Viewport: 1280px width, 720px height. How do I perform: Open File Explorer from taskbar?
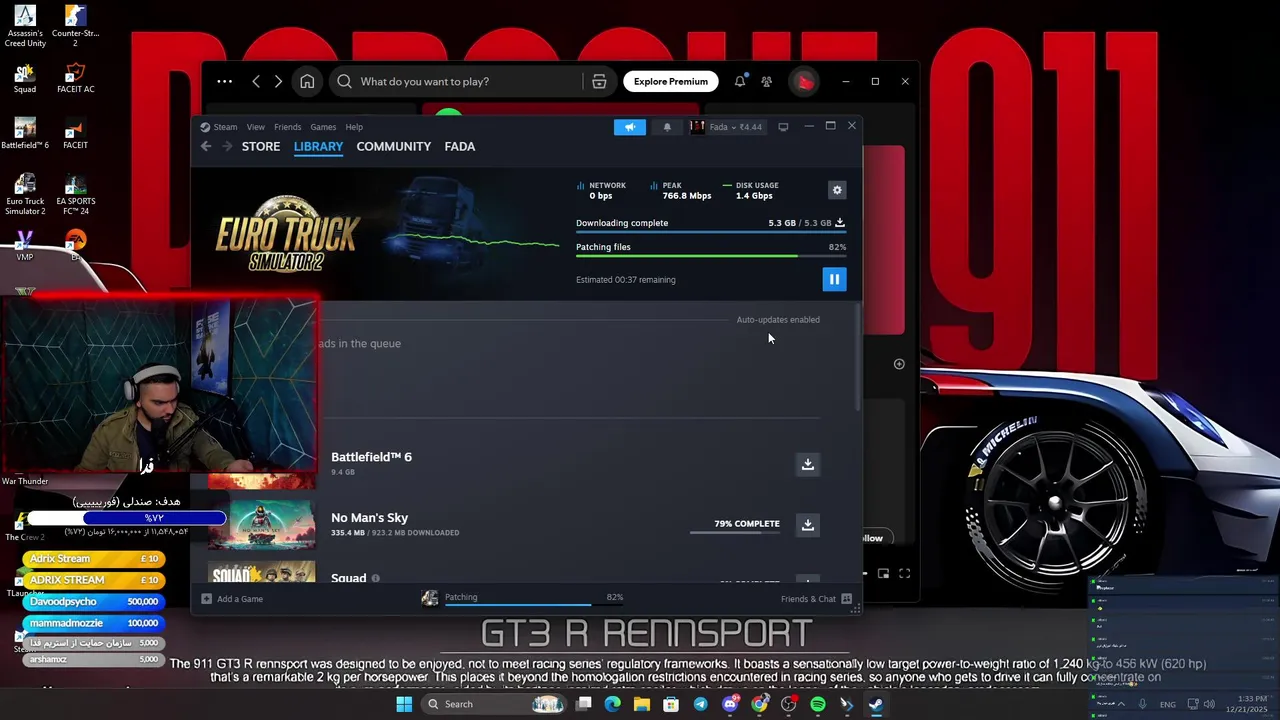642,704
